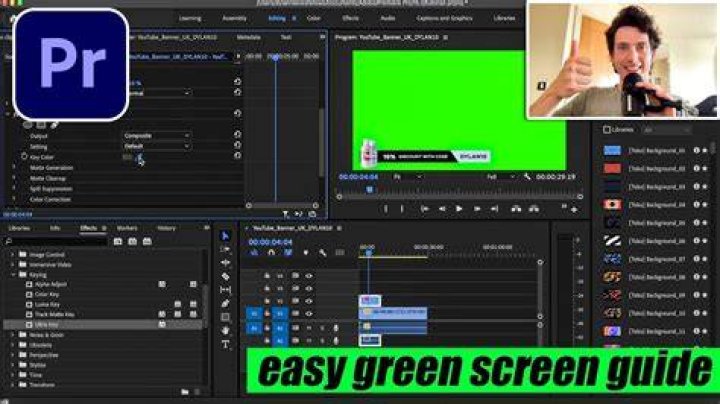Image resolution: width=720 pixels, height=404 pixels.
Task: Solo the A1 audio track
Action: [322, 328]
